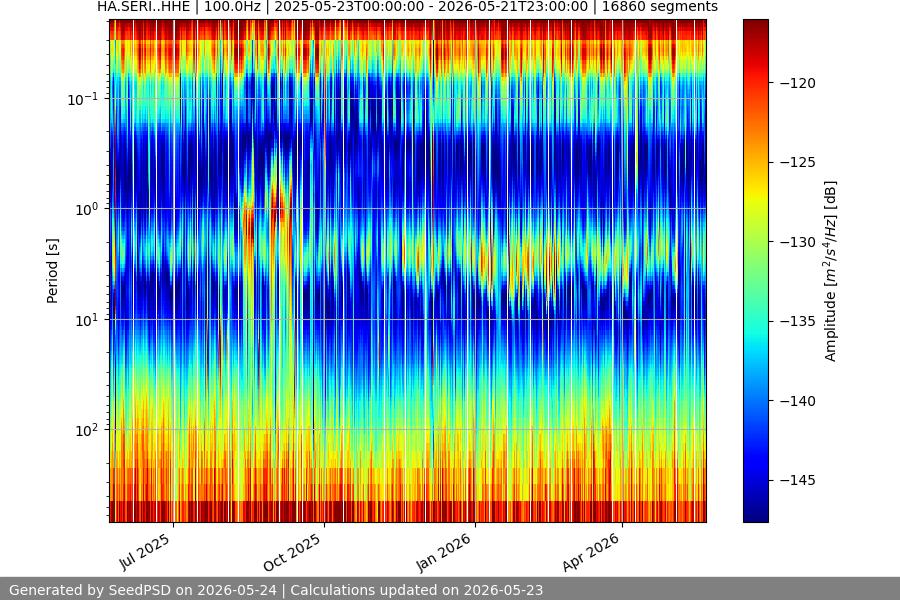Select the 'Oct 2025' x-axis label
The width and height of the screenshot is (900, 600).
click(292, 552)
